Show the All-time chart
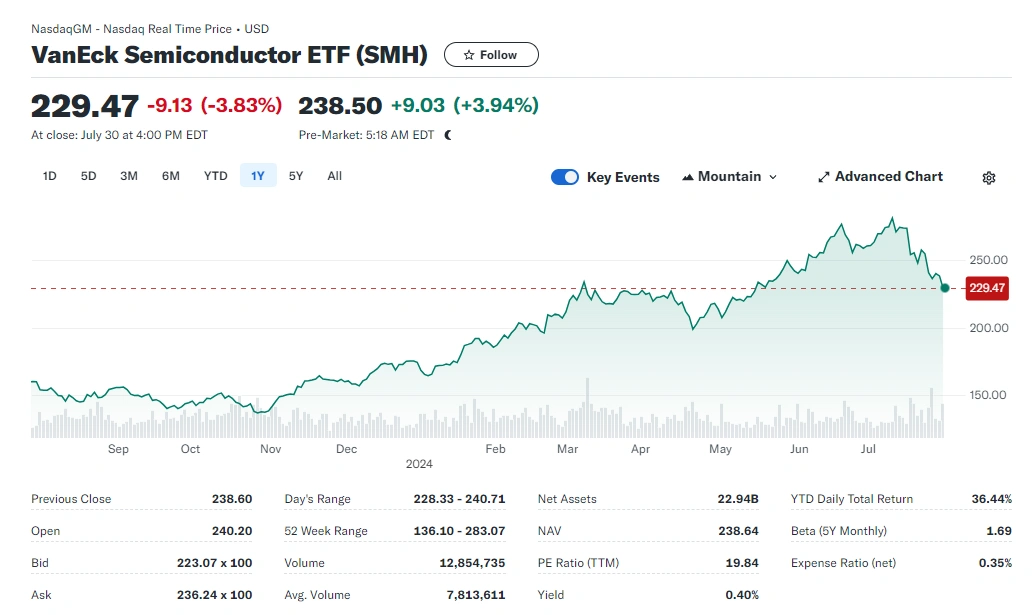Screen dimensions: 1032x615 (334, 175)
